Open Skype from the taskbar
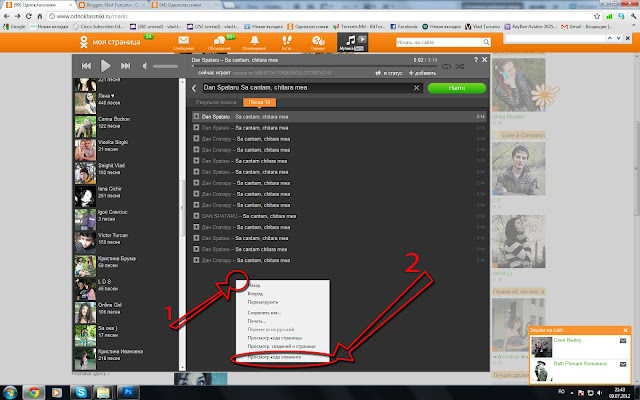The height and width of the screenshot is (400, 640). pyautogui.click(x=81, y=393)
